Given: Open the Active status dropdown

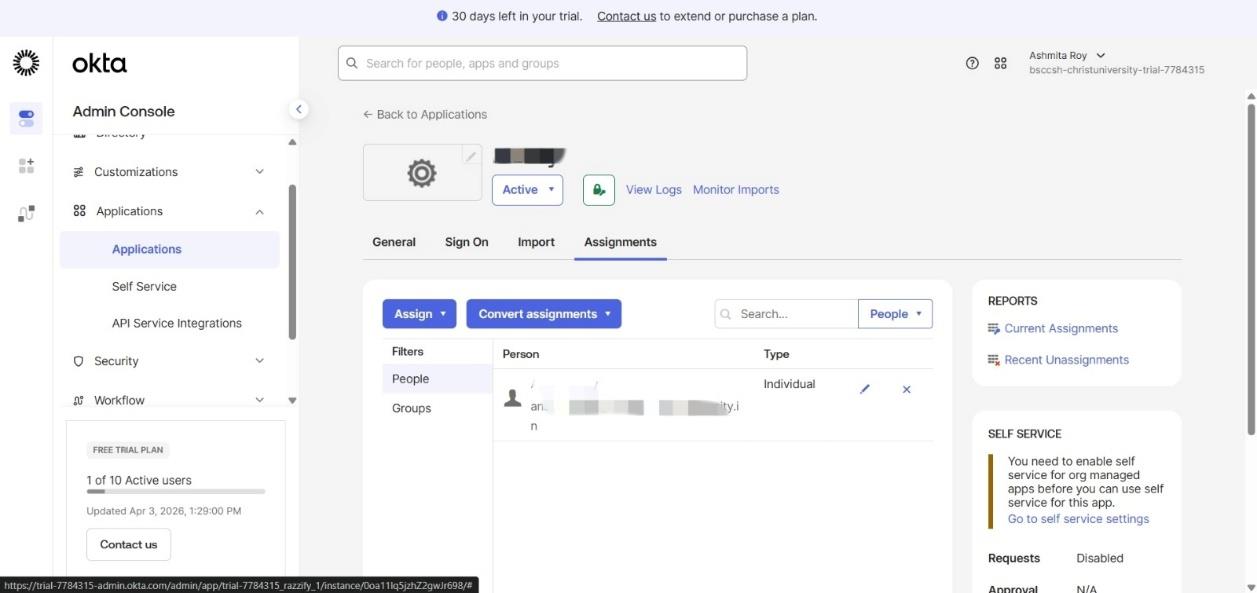Looking at the screenshot, I should [527, 190].
